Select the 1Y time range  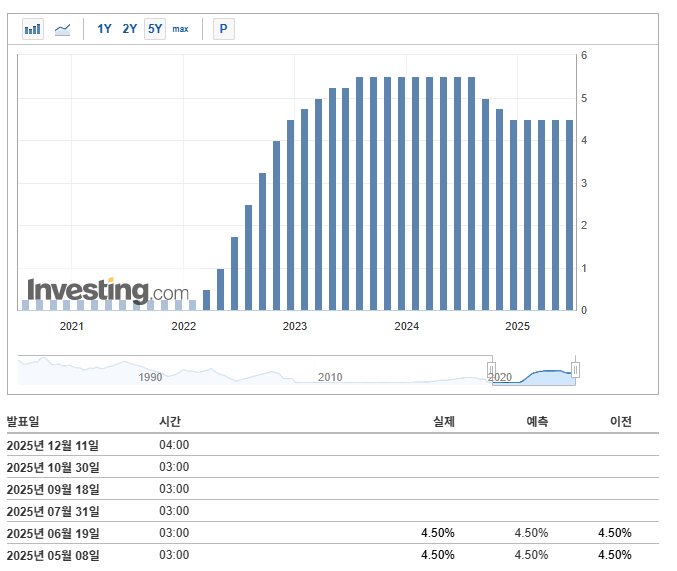104,29
